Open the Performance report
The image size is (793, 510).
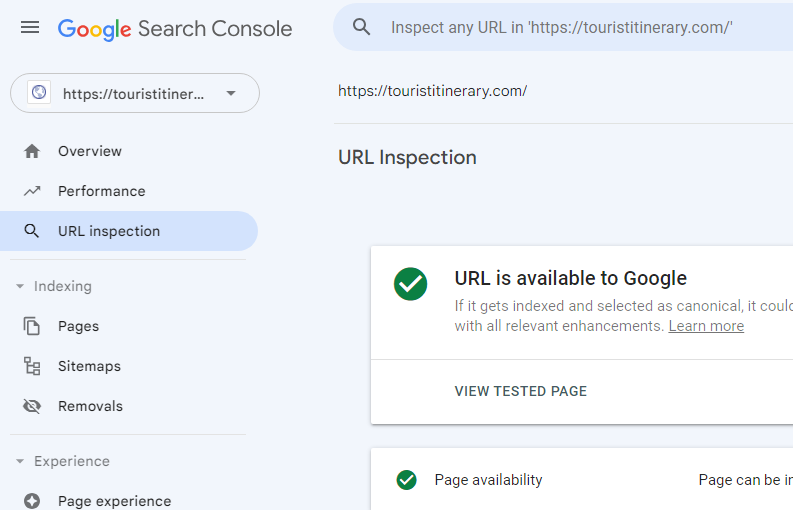click(x=101, y=191)
